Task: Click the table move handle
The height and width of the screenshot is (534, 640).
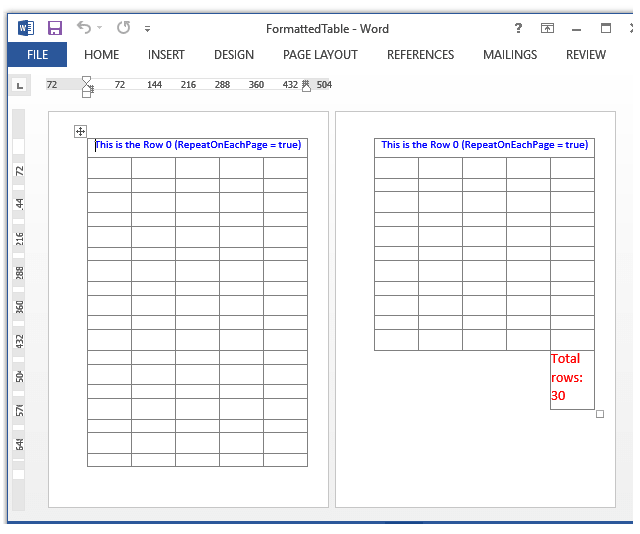Action: click(x=80, y=131)
